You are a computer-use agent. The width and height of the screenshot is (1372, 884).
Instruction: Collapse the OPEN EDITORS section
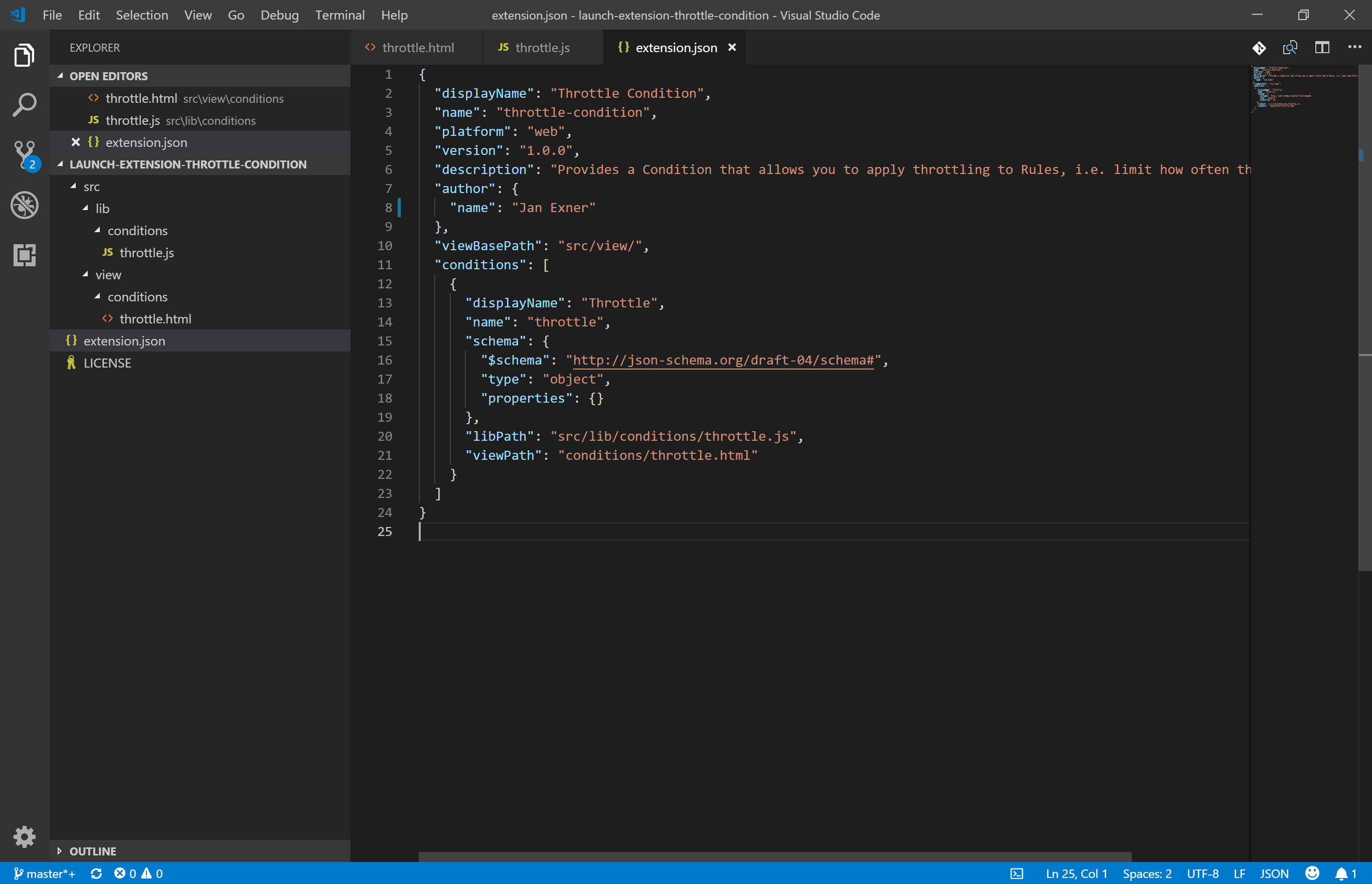[x=61, y=75]
